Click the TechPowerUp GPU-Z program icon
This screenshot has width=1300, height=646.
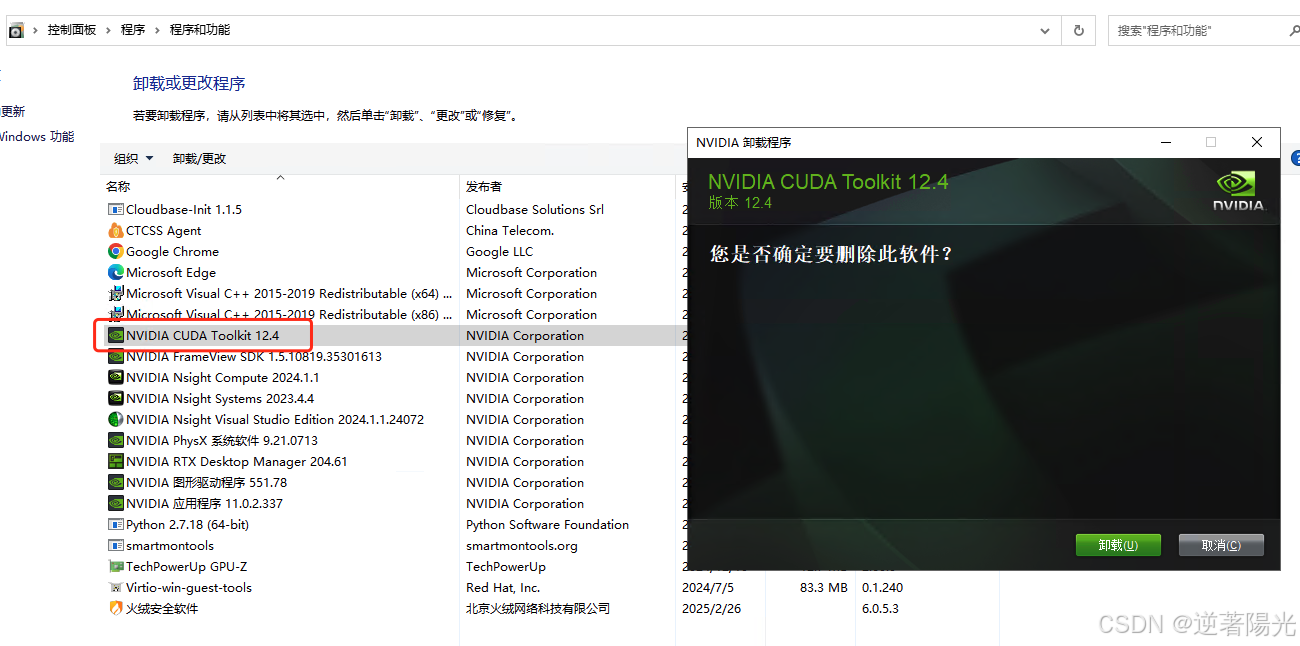(116, 566)
